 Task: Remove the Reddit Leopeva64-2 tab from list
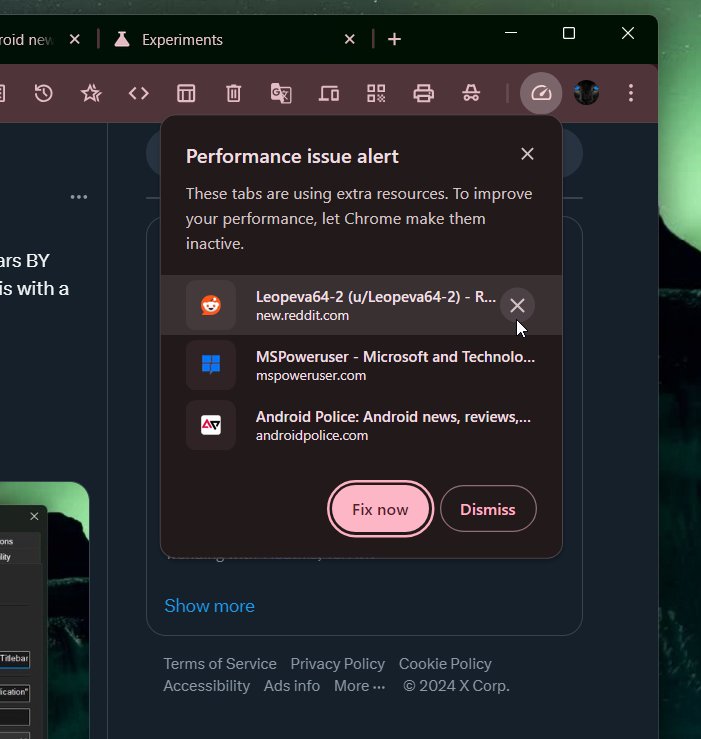point(517,305)
